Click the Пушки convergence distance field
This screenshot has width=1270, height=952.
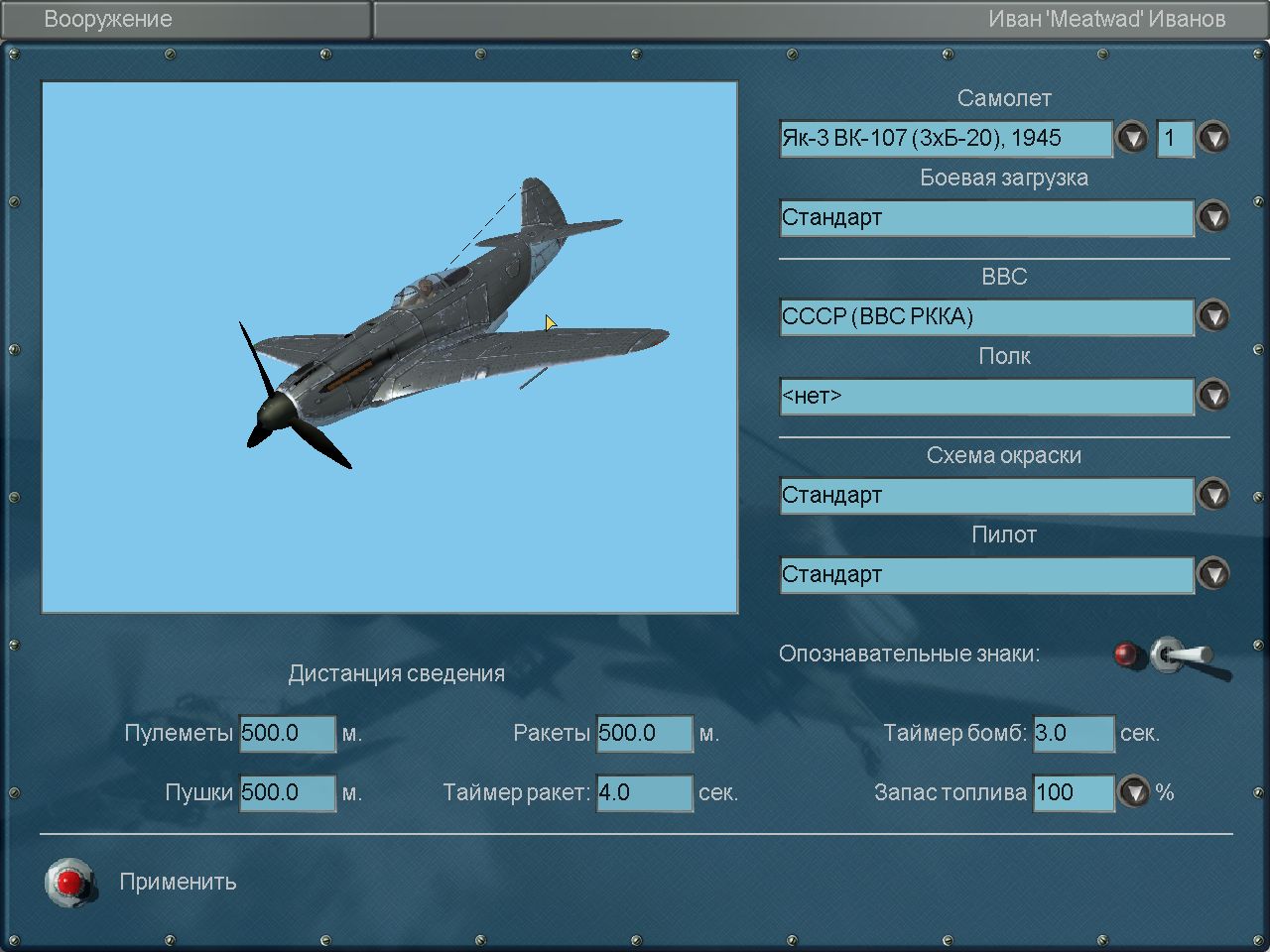coord(288,792)
